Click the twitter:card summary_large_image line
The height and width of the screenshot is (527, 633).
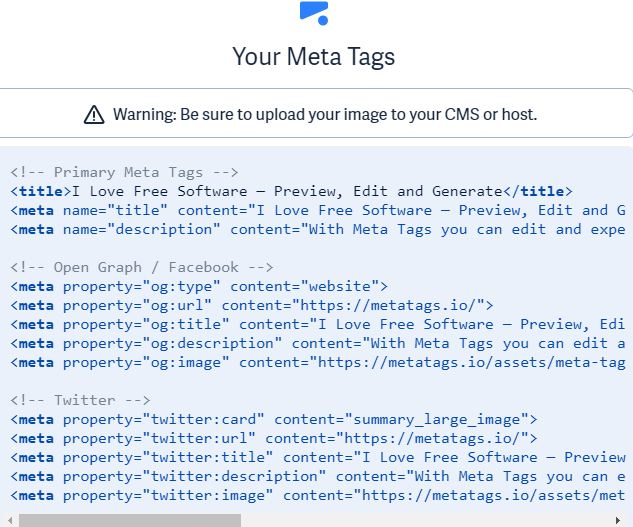(274, 419)
